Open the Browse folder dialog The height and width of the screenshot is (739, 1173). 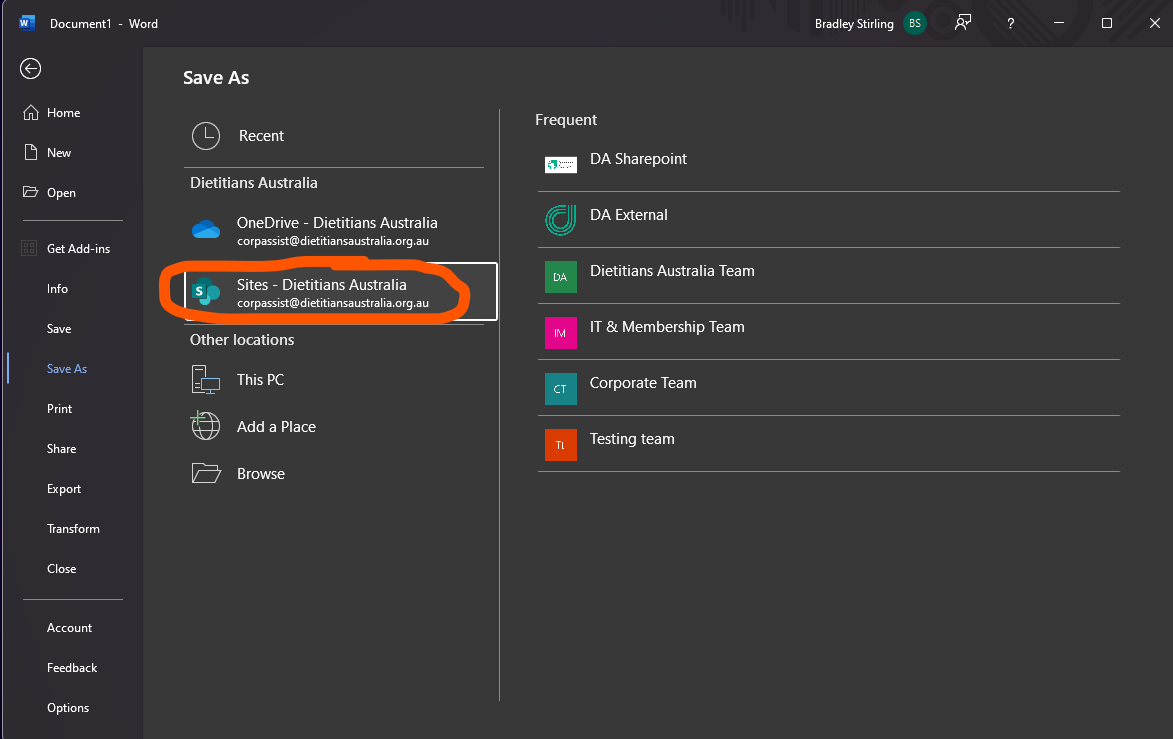263,473
